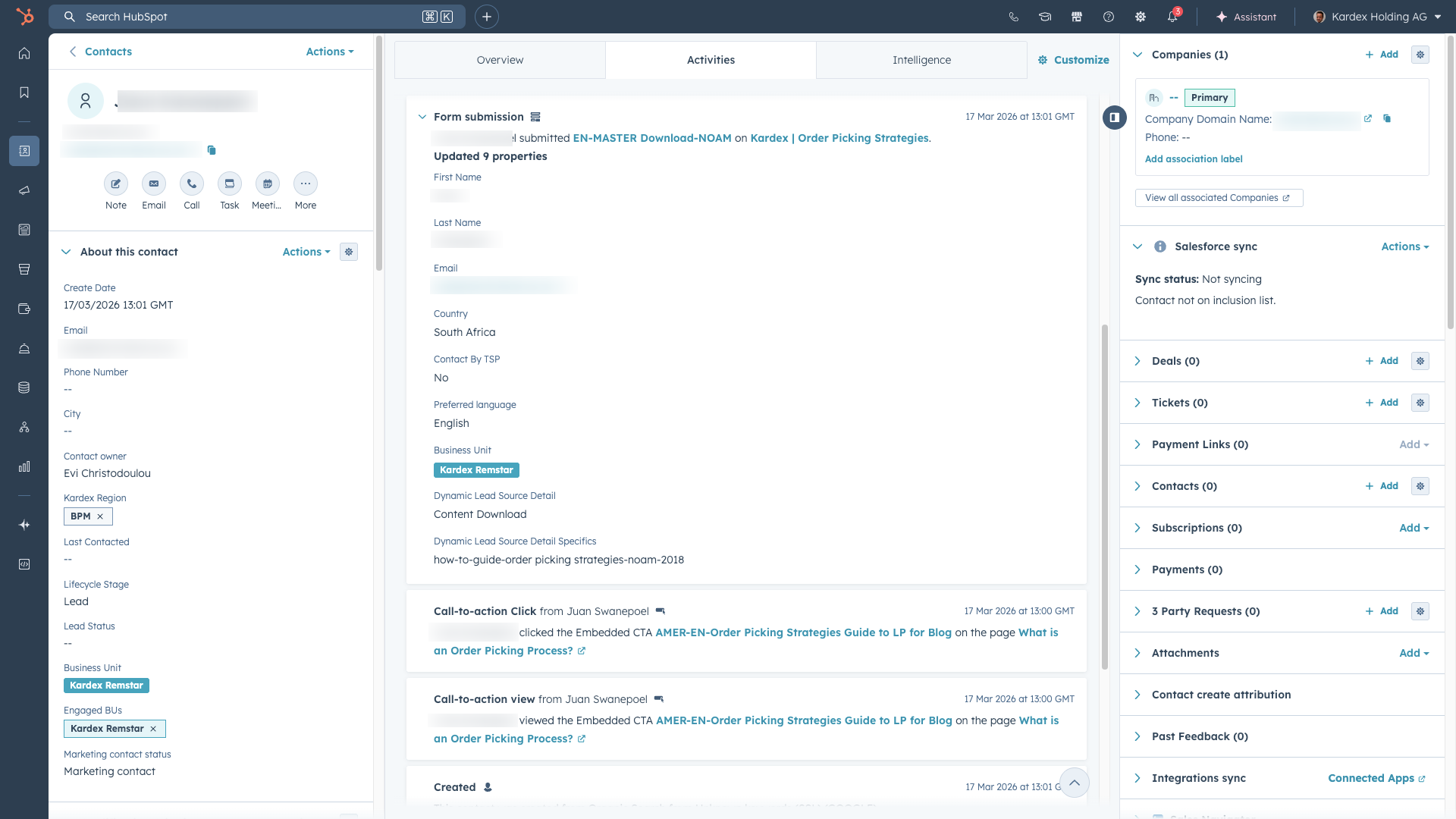
Task: Copy the contact email with the clipboard icon
Action: click(x=212, y=150)
